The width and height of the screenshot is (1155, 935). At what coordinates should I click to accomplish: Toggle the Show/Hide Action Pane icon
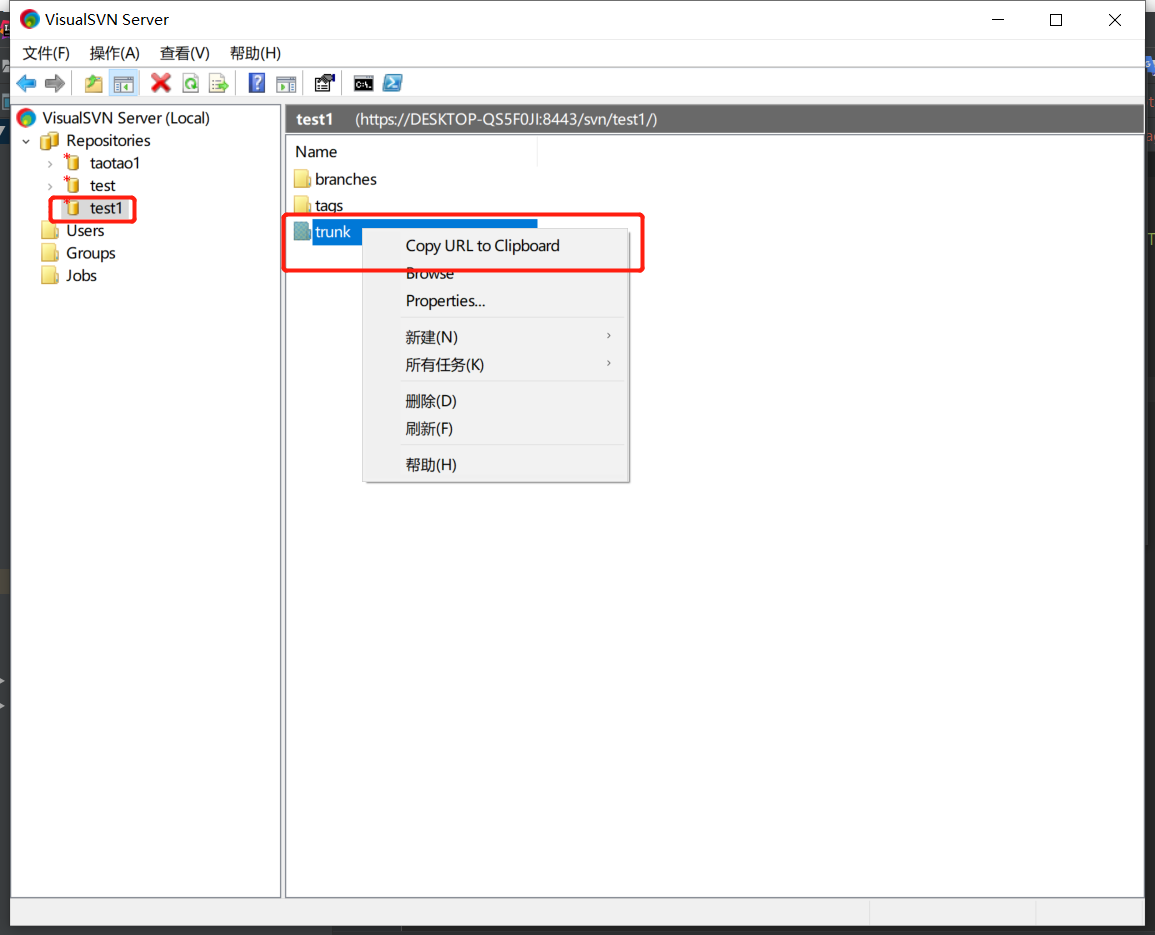(286, 84)
